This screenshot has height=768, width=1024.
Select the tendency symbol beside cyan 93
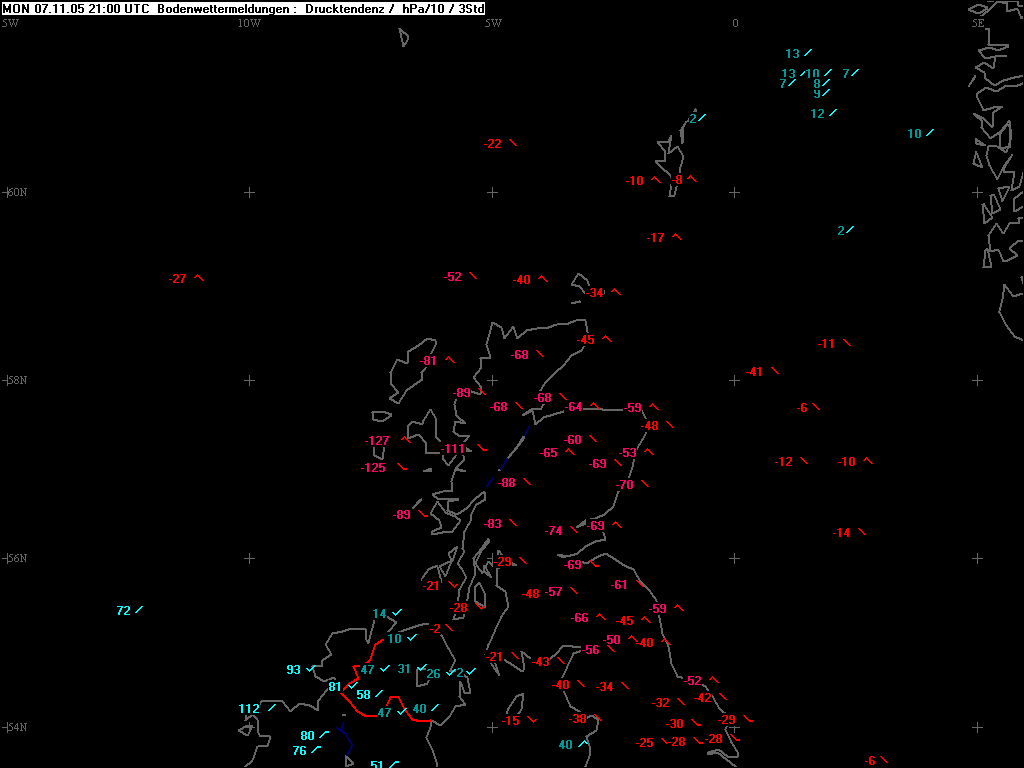[x=311, y=669]
